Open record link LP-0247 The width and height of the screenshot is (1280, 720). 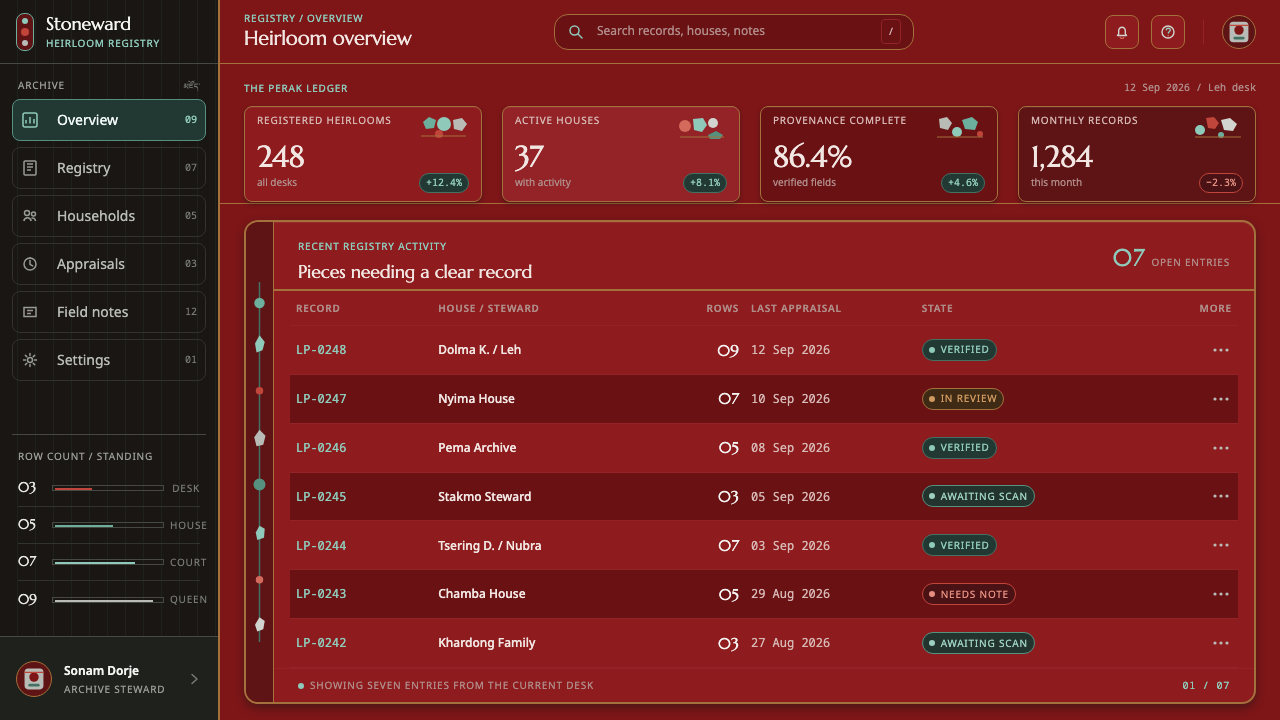(x=321, y=399)
